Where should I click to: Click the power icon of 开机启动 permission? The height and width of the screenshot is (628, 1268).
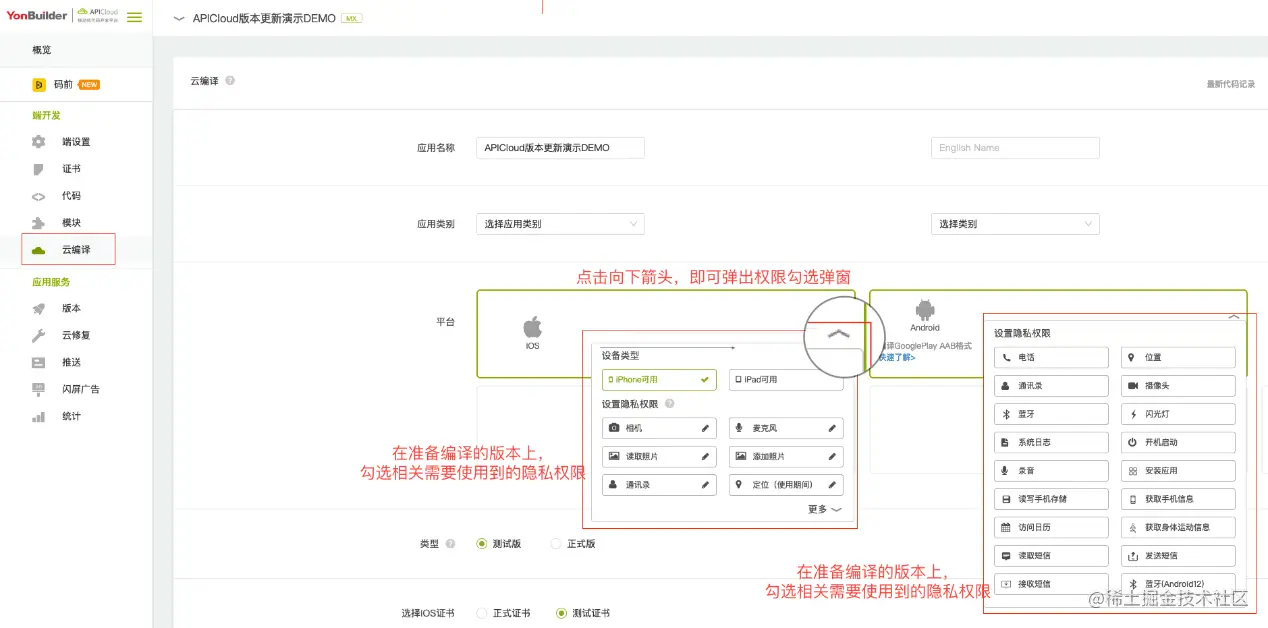coord(1133,442)
